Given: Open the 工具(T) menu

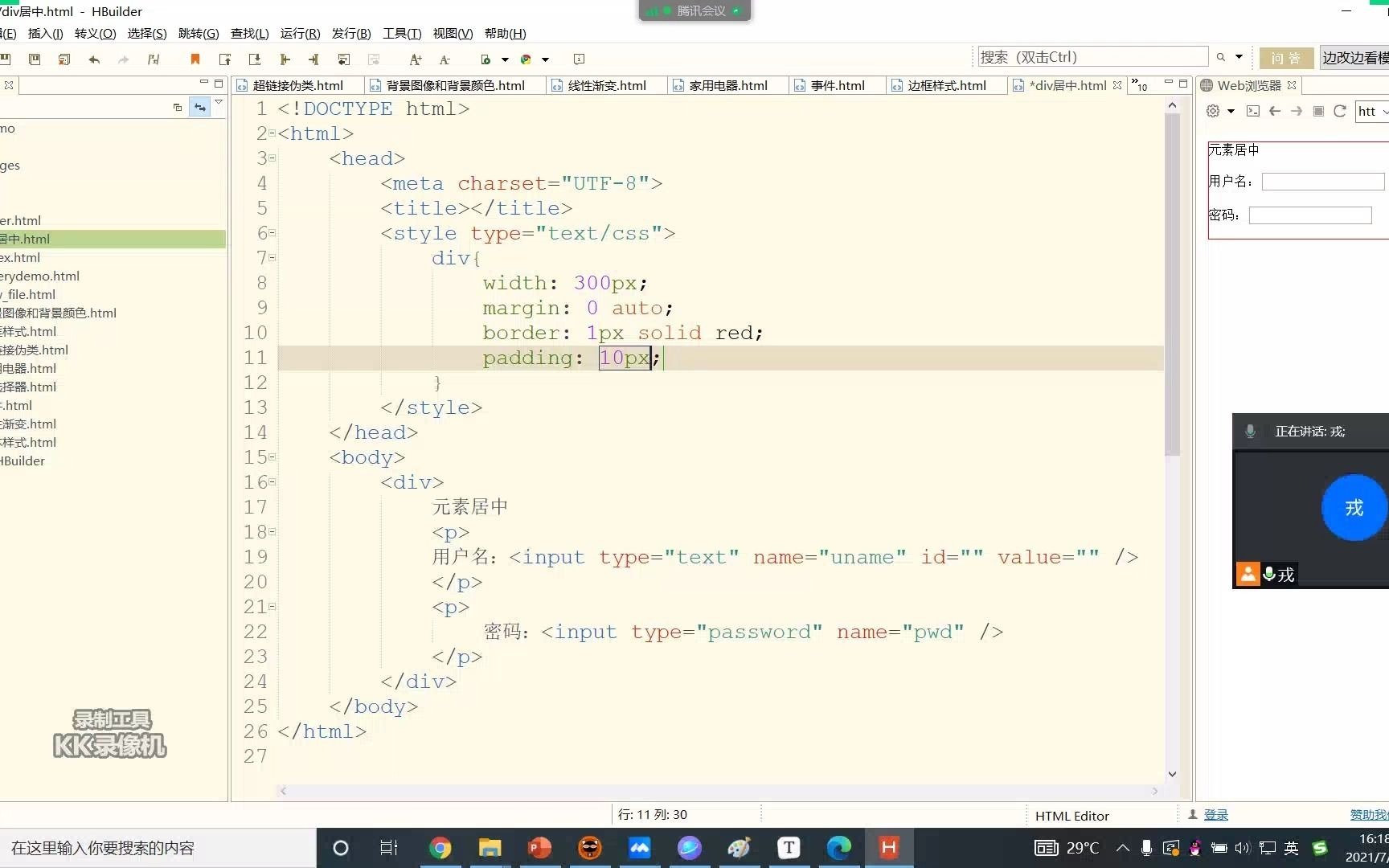Looking at the screenshot, I should click(x=402, y=33).
